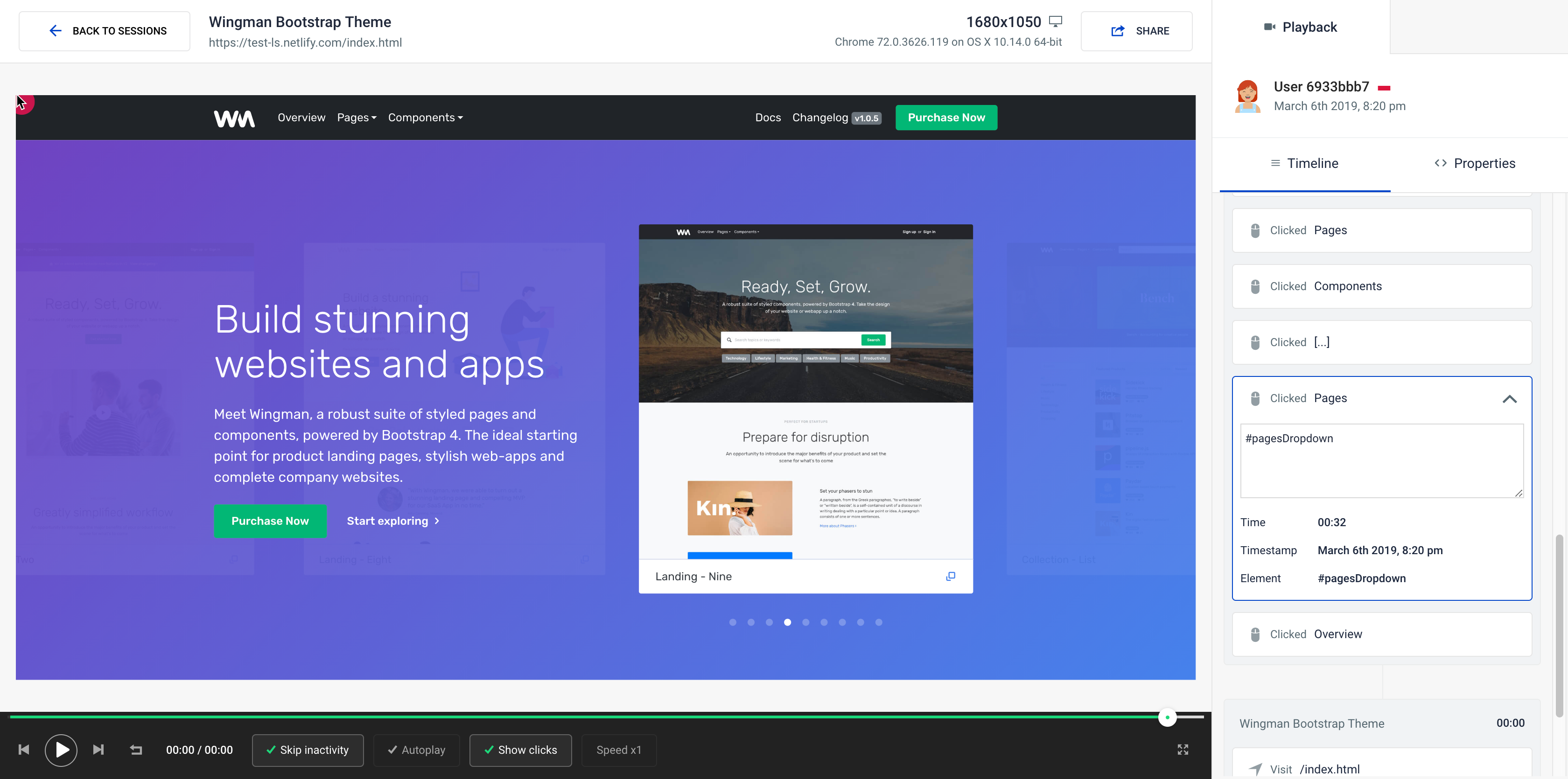
Task: Open the Components dropdown in page navbar
Action: 425,118
